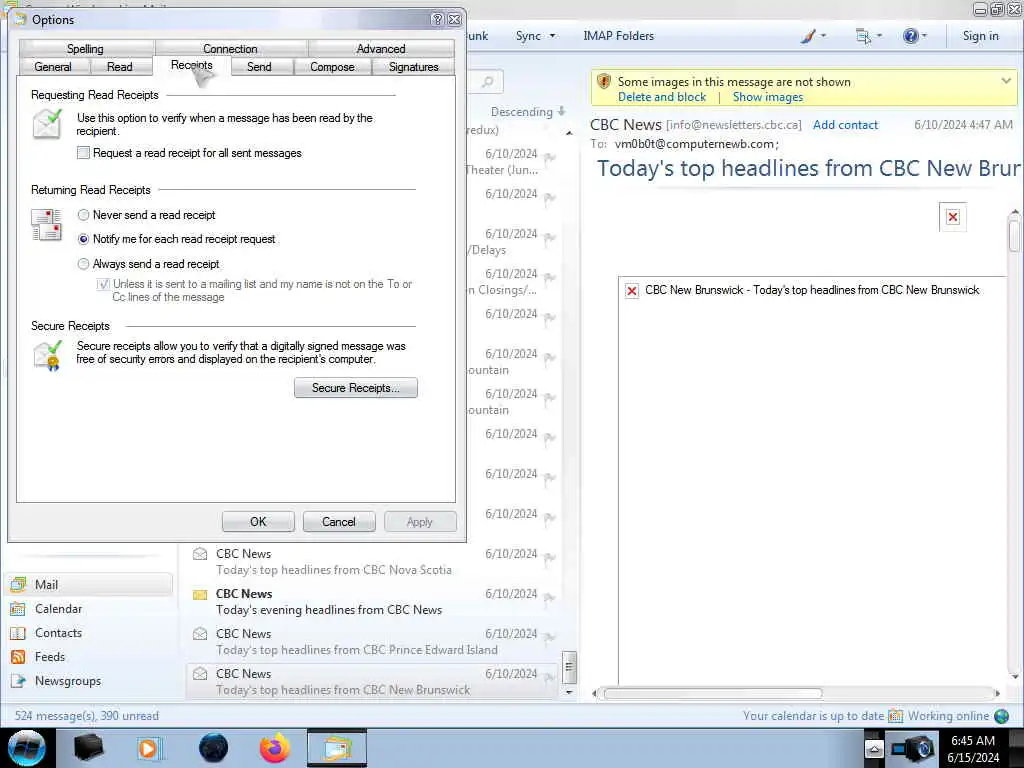
Task: Open the Windows Start button
Action: pos(27,748)
